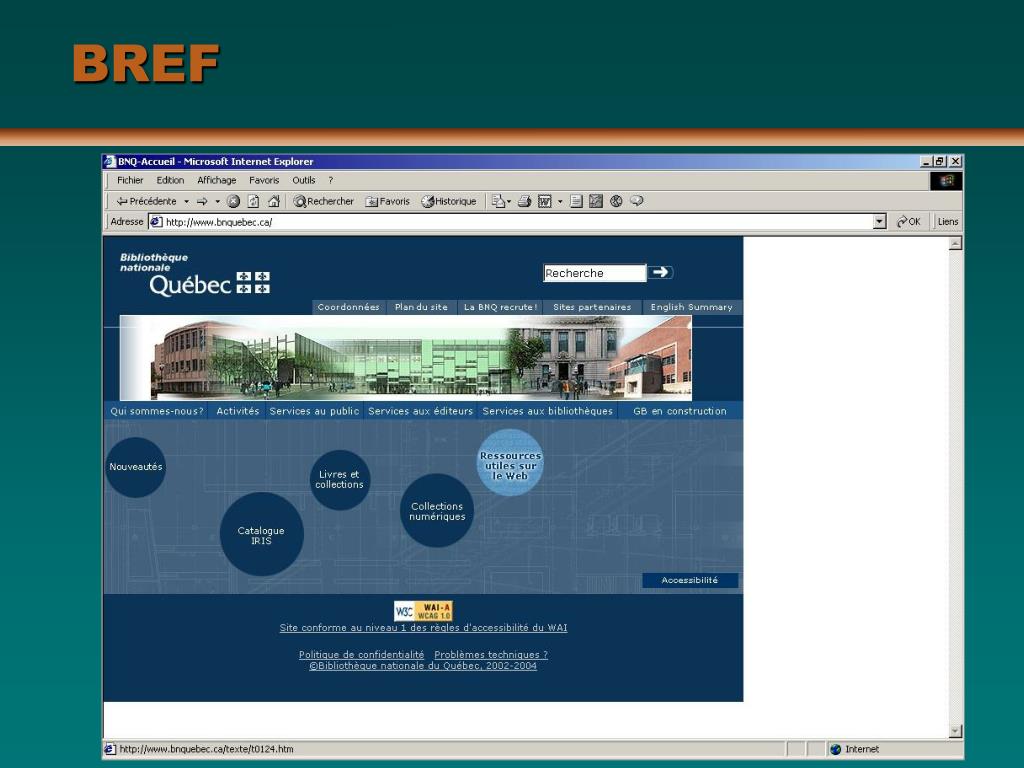Click the Internet zone status bar icon
This screenshot has width=1024, height=768.
[835, 749]
